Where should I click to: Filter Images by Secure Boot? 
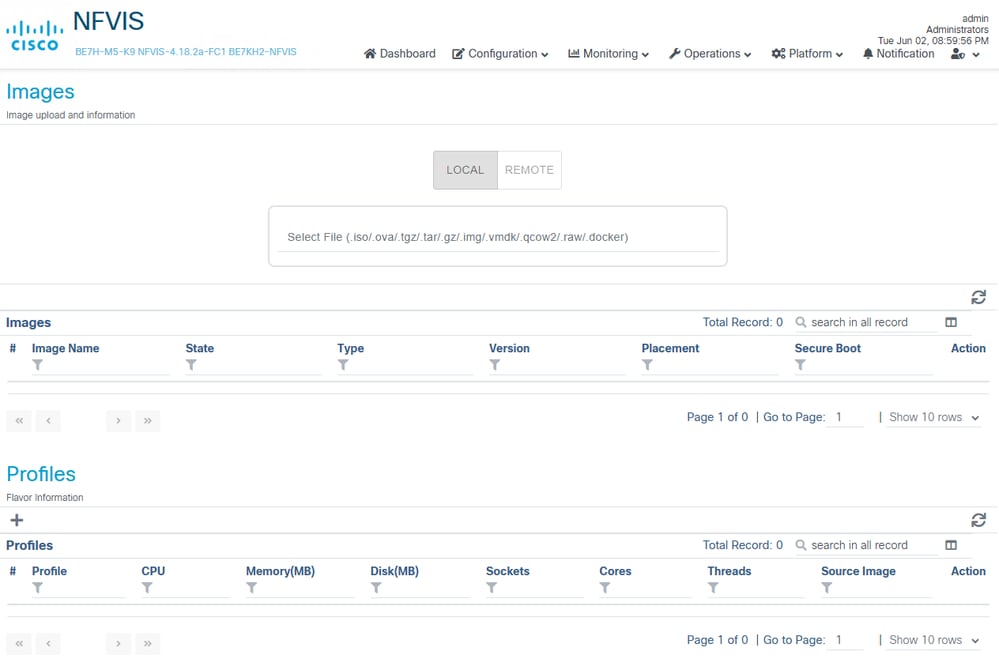863,366
